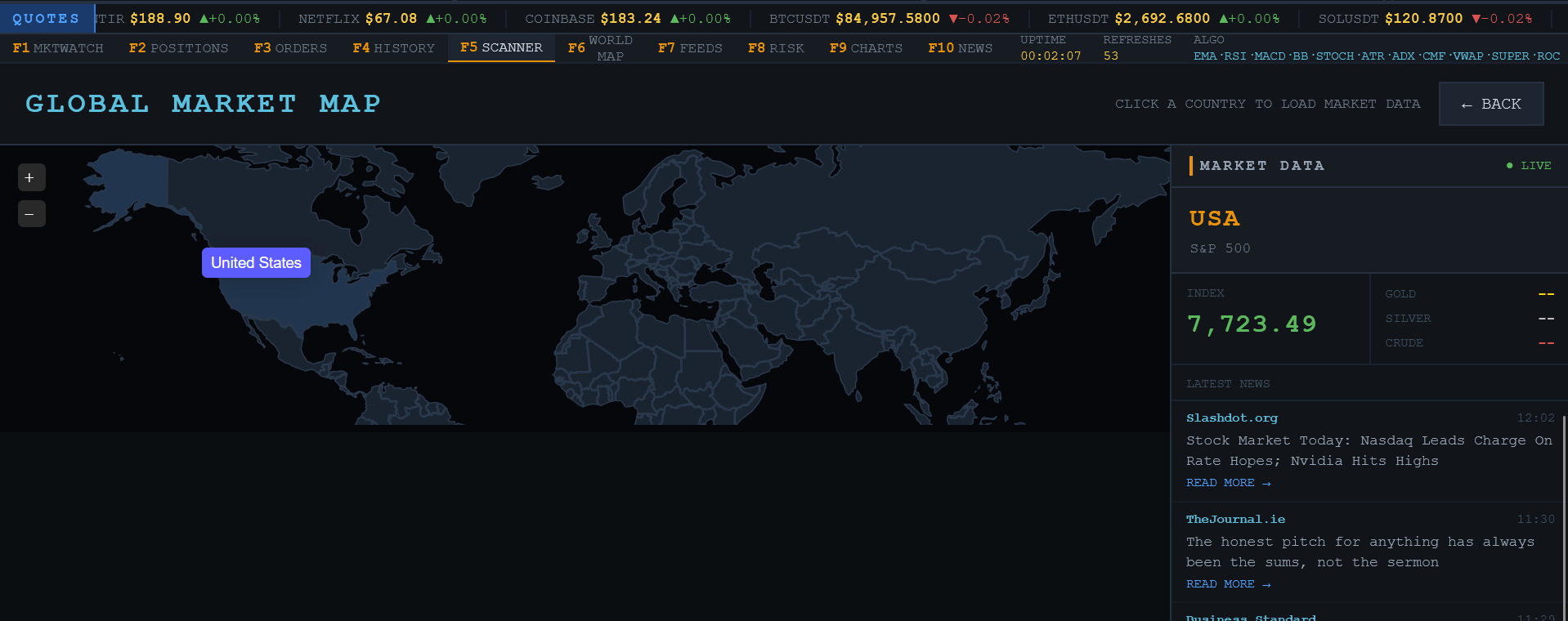The width and height of the screenshot is (1568, 621).
Task: Click the index value 7,723.49
Action: tap(1252, 324)
